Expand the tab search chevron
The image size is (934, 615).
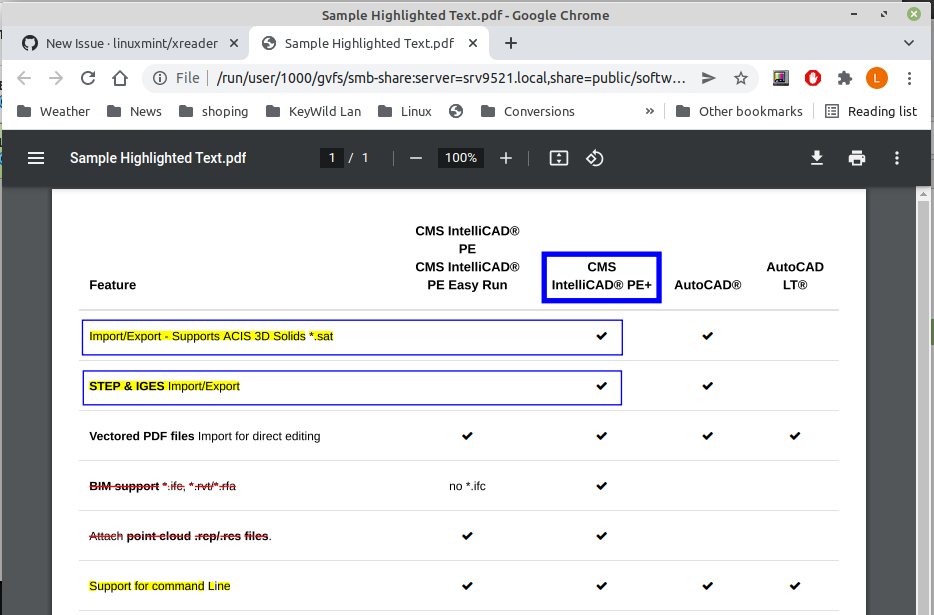coord(908,43)
